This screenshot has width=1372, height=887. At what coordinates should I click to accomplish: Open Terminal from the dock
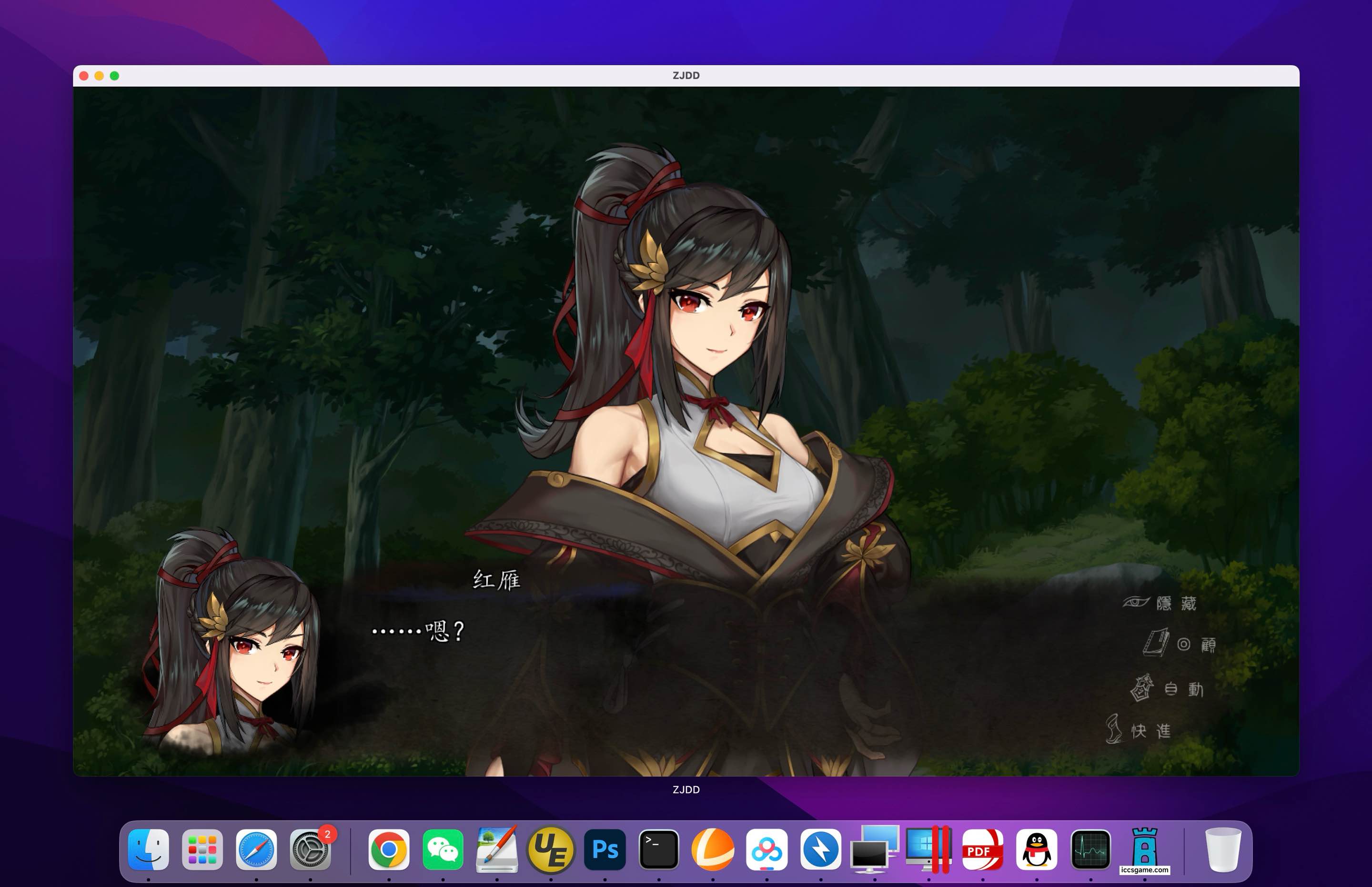pyautogui.click(x=659, y=849)
